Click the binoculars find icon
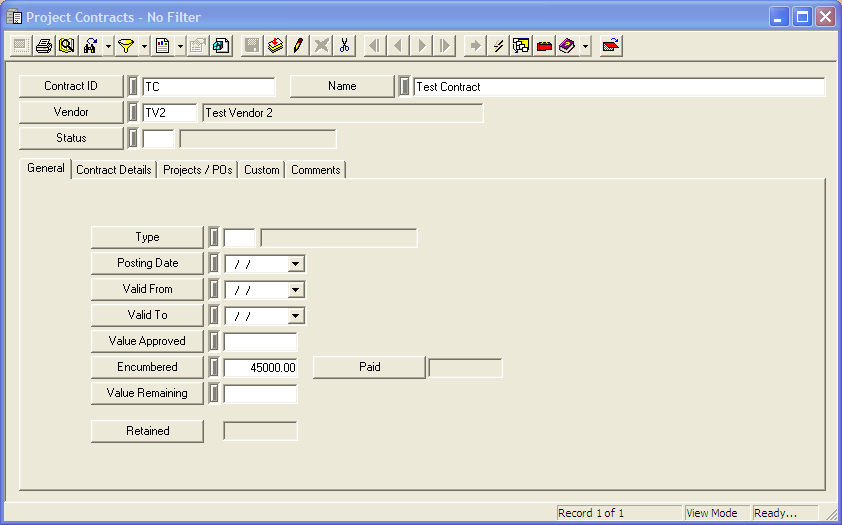 point(90,46)
